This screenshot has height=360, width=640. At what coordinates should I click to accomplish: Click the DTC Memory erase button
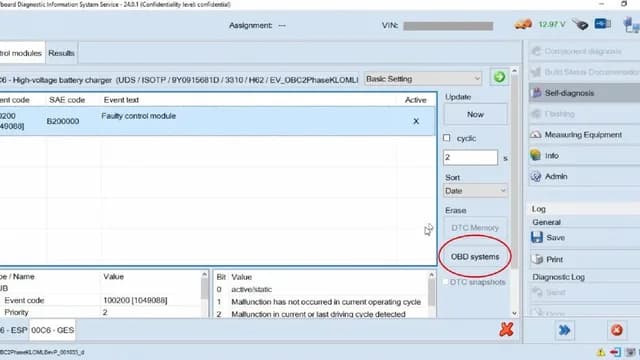coord(476,227)
